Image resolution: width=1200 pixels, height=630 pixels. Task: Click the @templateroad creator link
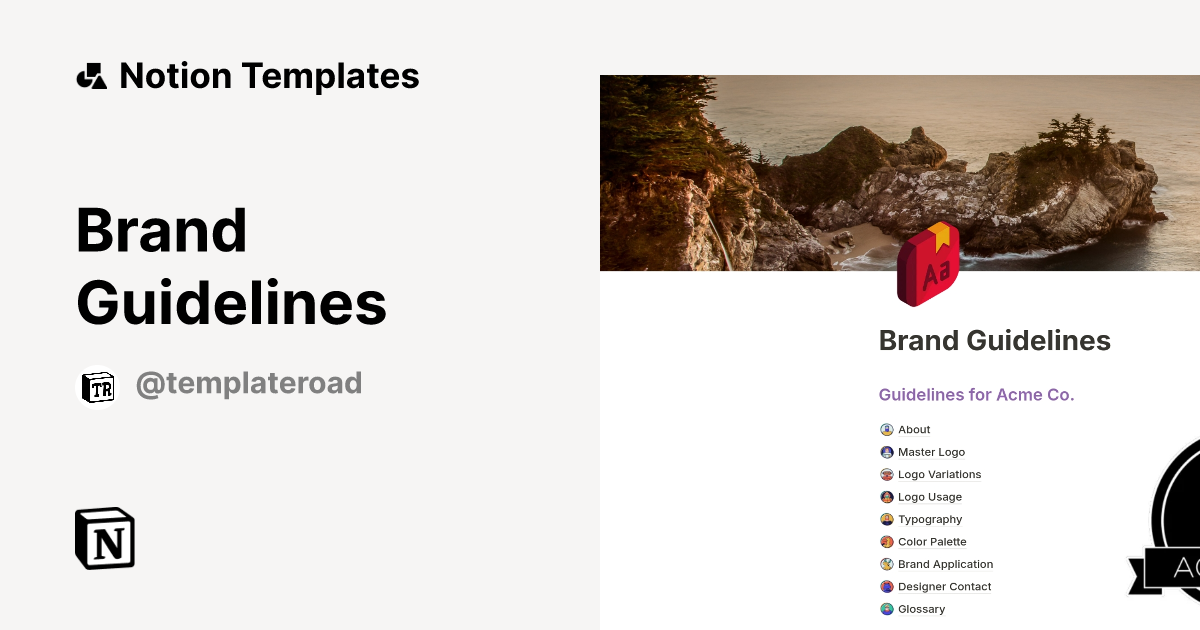[248, 384]
